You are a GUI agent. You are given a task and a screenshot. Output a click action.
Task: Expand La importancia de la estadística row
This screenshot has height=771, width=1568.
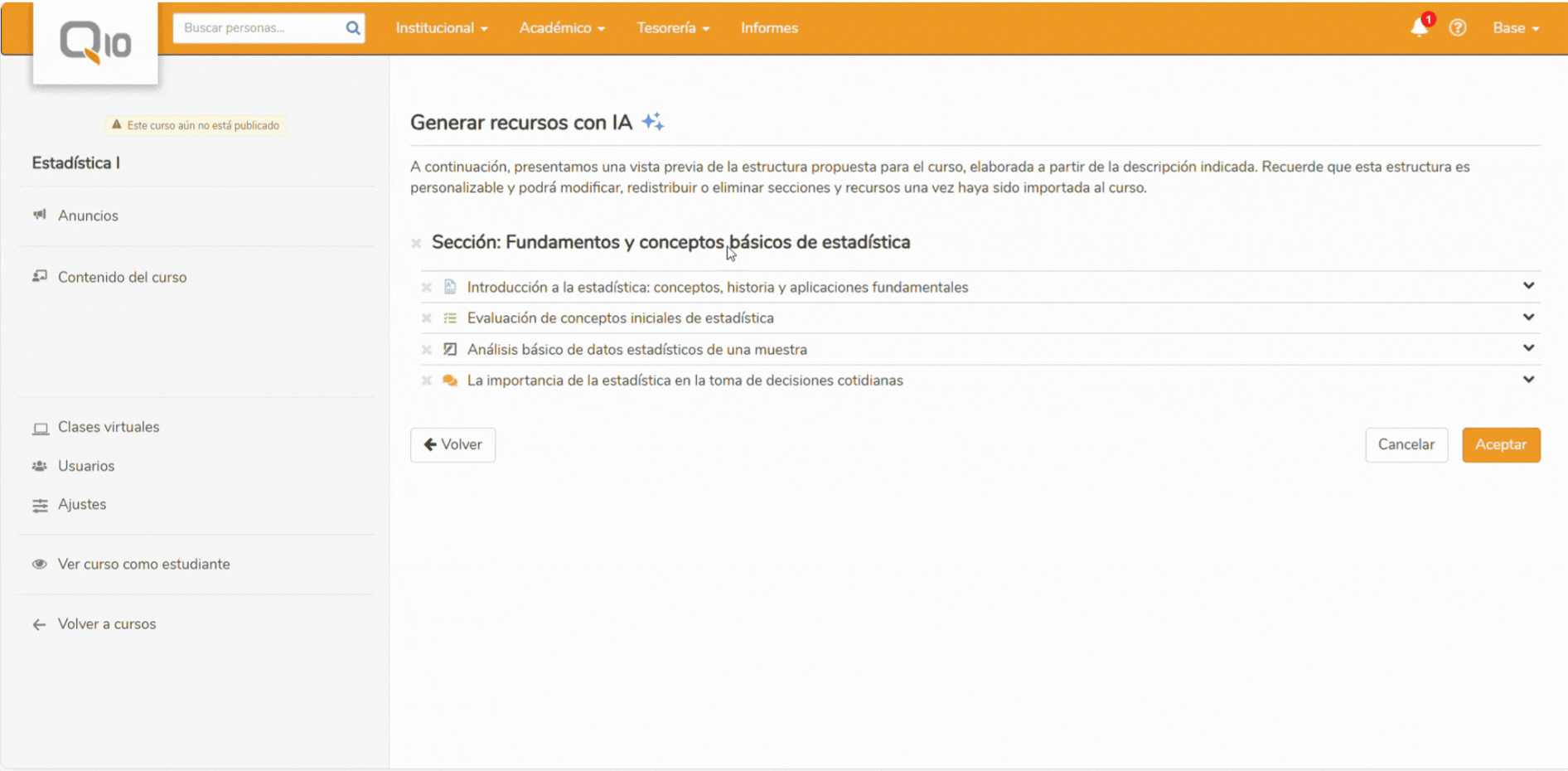point(1528,380)
